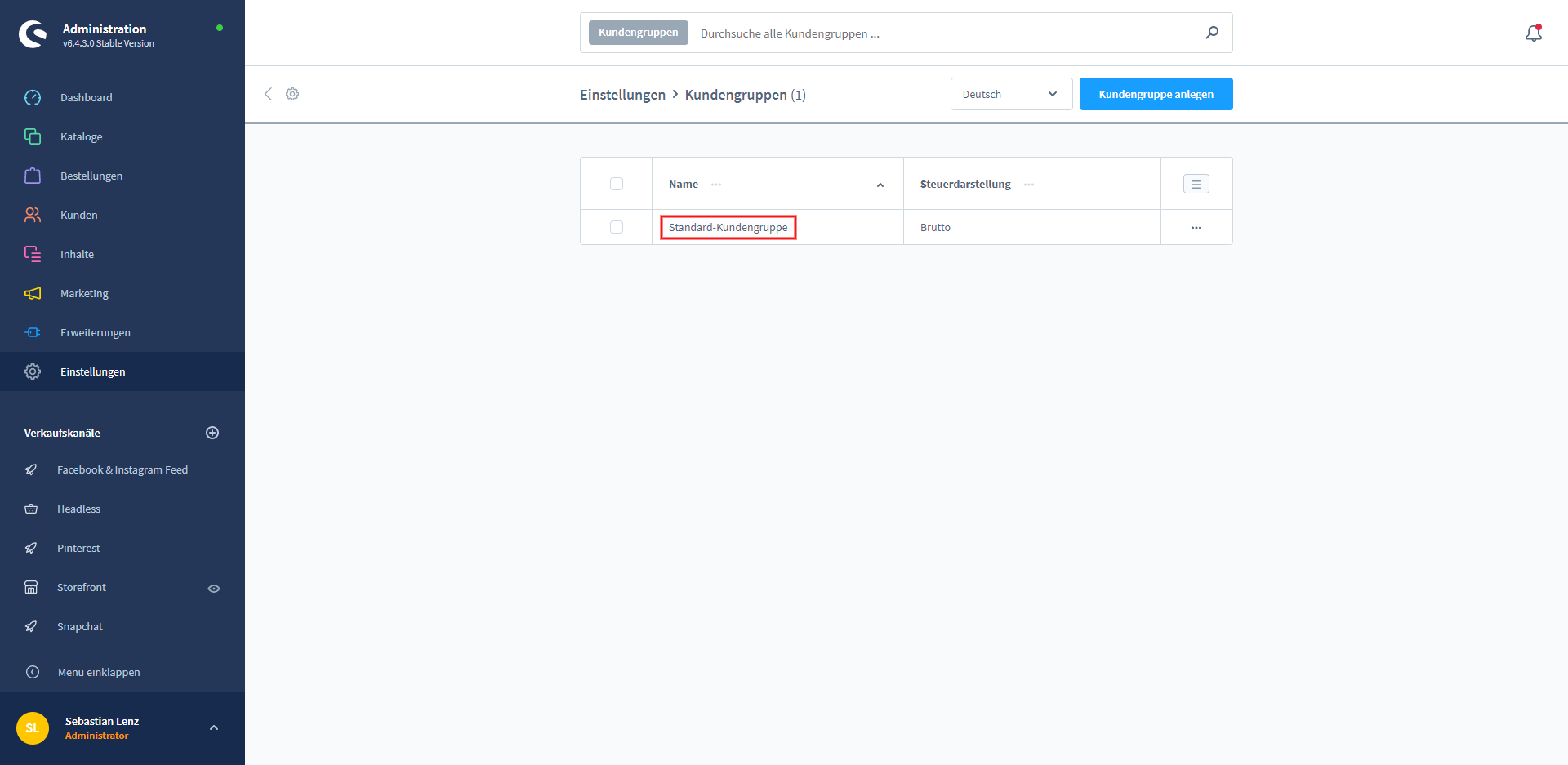Click the SL user avatar

[x=33, y=728]
